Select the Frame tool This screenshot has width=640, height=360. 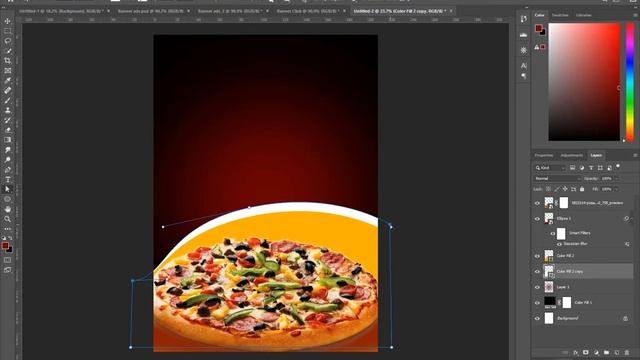pos(7,71)
